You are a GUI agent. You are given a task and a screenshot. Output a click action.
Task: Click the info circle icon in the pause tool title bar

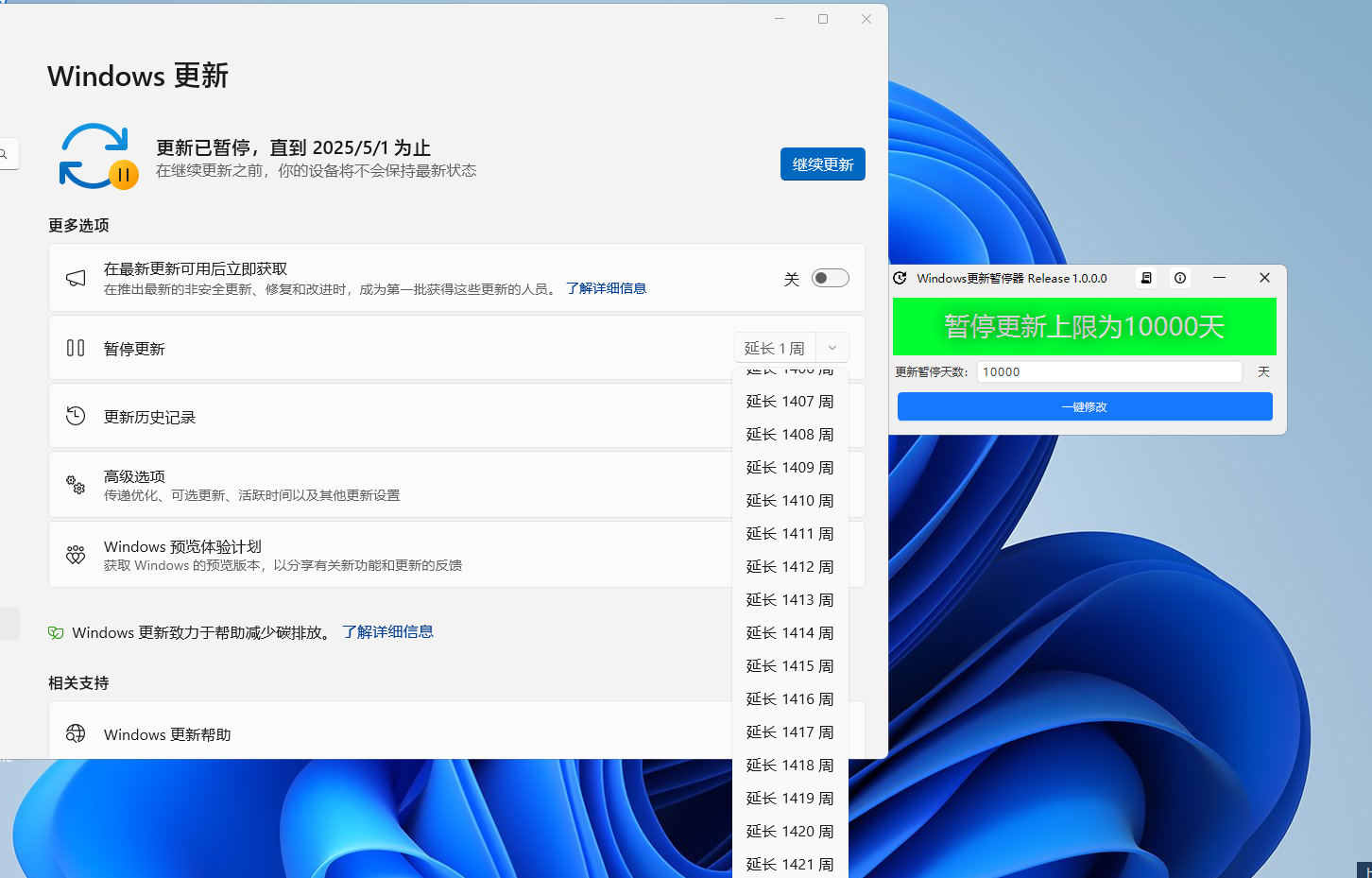click(x=1180, y=278)
